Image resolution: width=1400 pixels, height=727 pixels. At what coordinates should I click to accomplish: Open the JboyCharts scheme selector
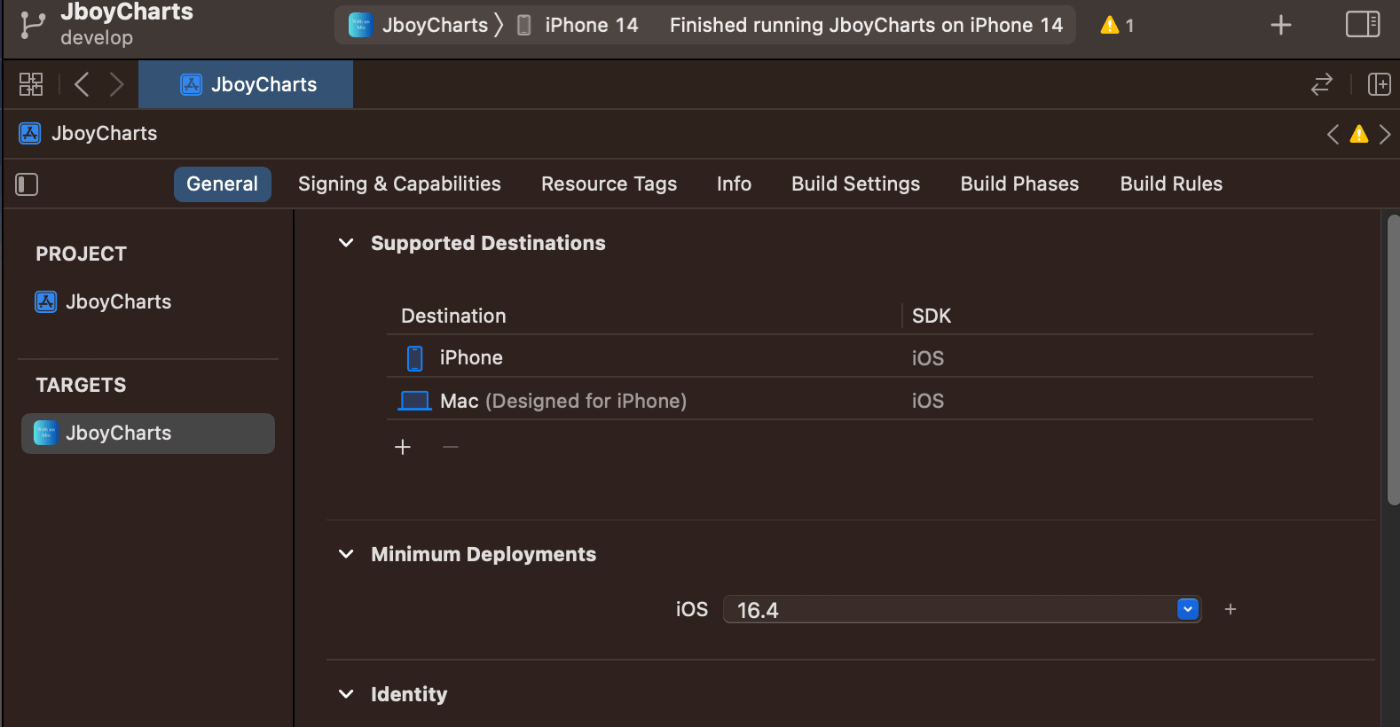tap(418, 25)
